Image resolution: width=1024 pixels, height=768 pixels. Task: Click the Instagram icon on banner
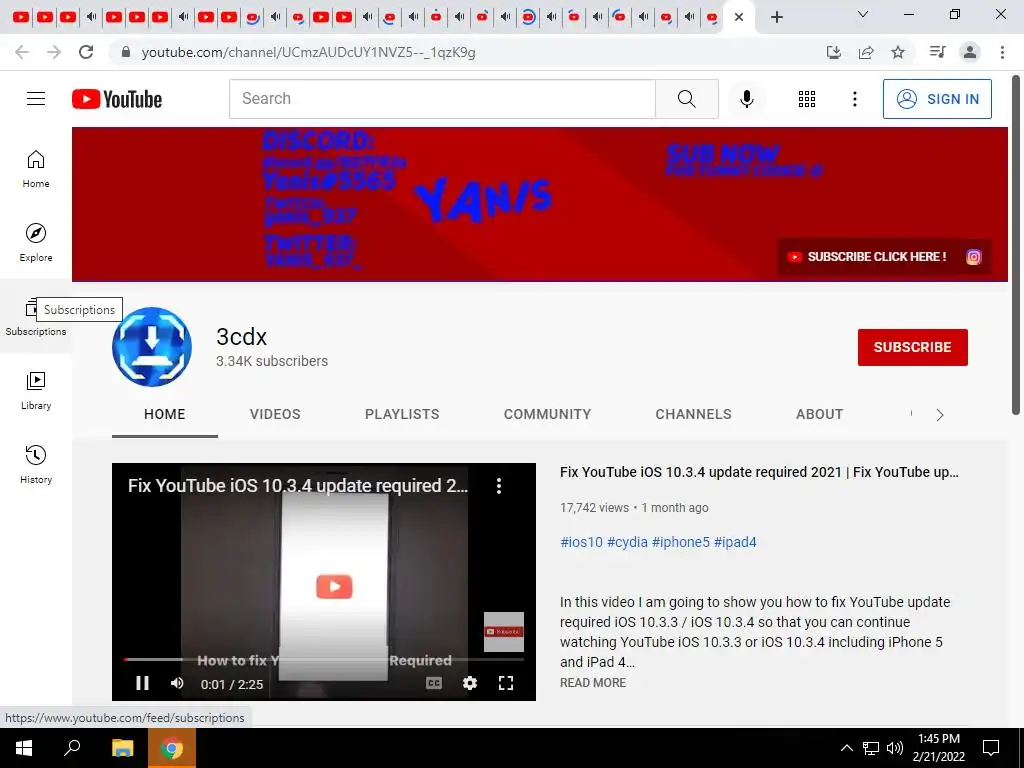(973, 257)
